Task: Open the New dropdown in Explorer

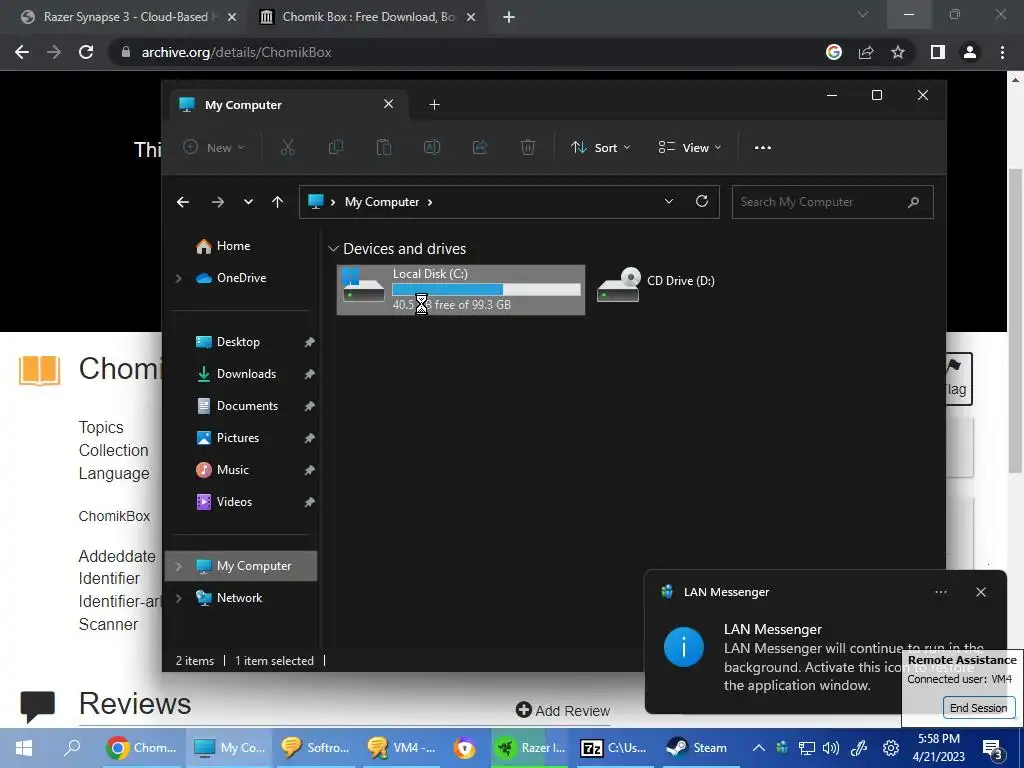Action: click(214, 148)
